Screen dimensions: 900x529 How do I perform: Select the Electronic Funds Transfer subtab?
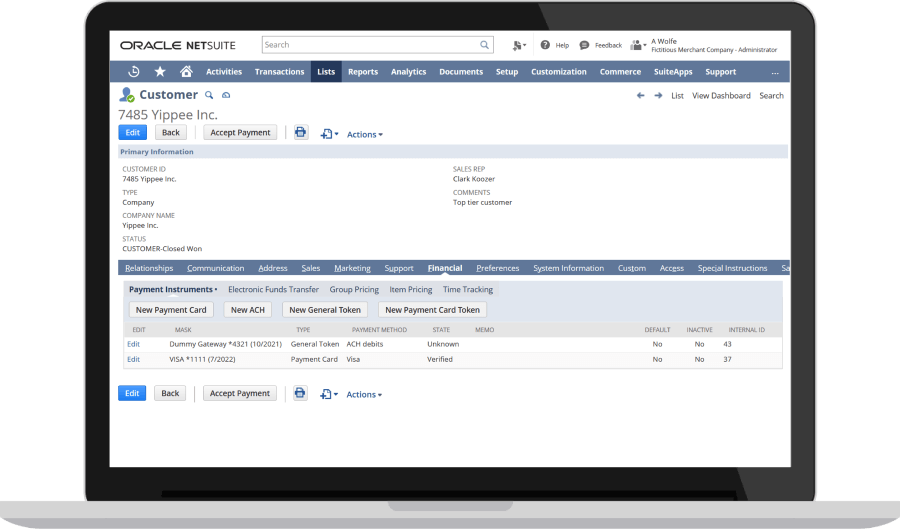click(x=273, y=289)
